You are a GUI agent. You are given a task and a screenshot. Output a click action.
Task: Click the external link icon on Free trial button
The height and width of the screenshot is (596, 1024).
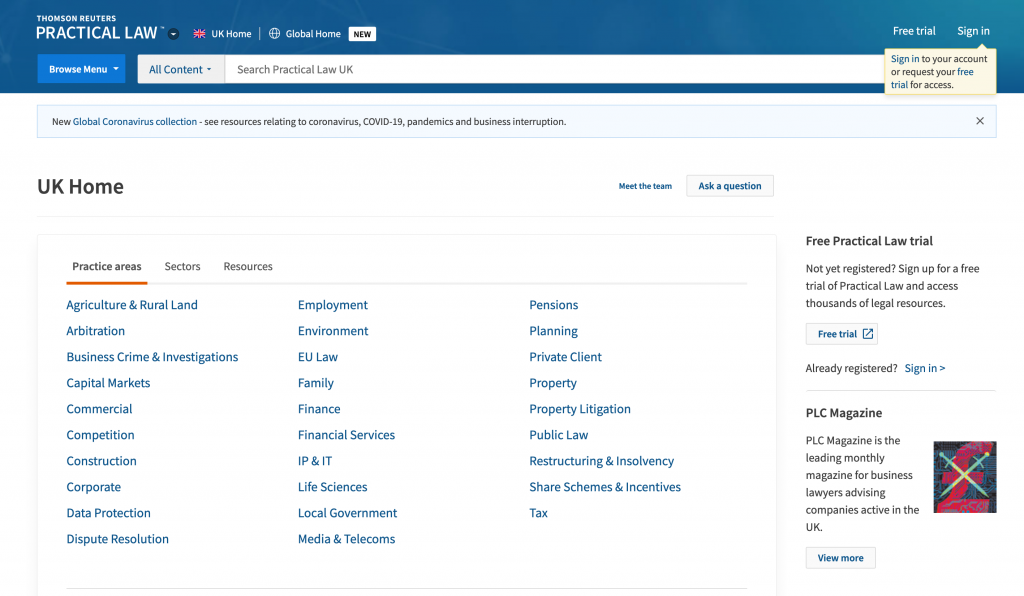coord(867,334)
